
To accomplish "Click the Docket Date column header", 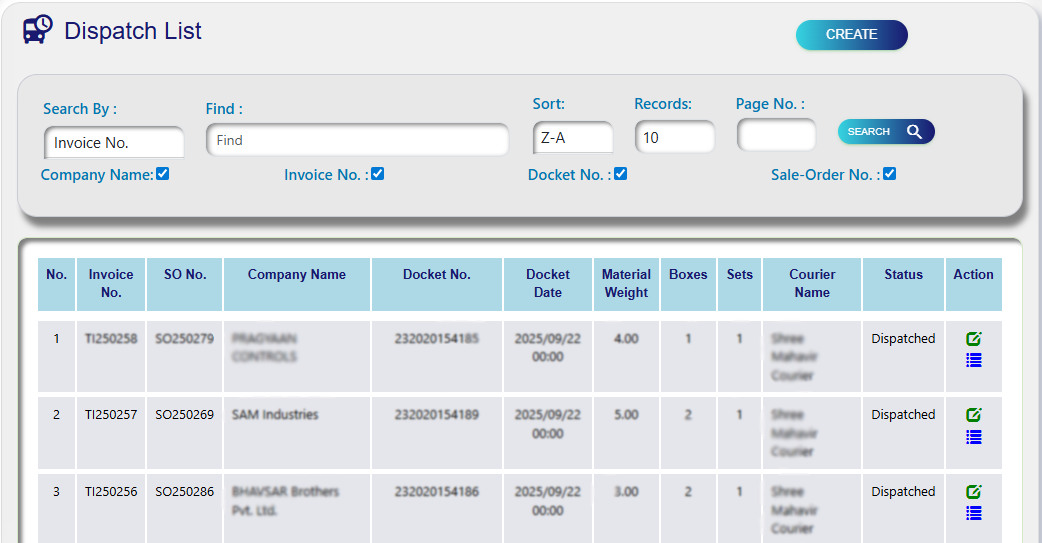I will (548, 284).
